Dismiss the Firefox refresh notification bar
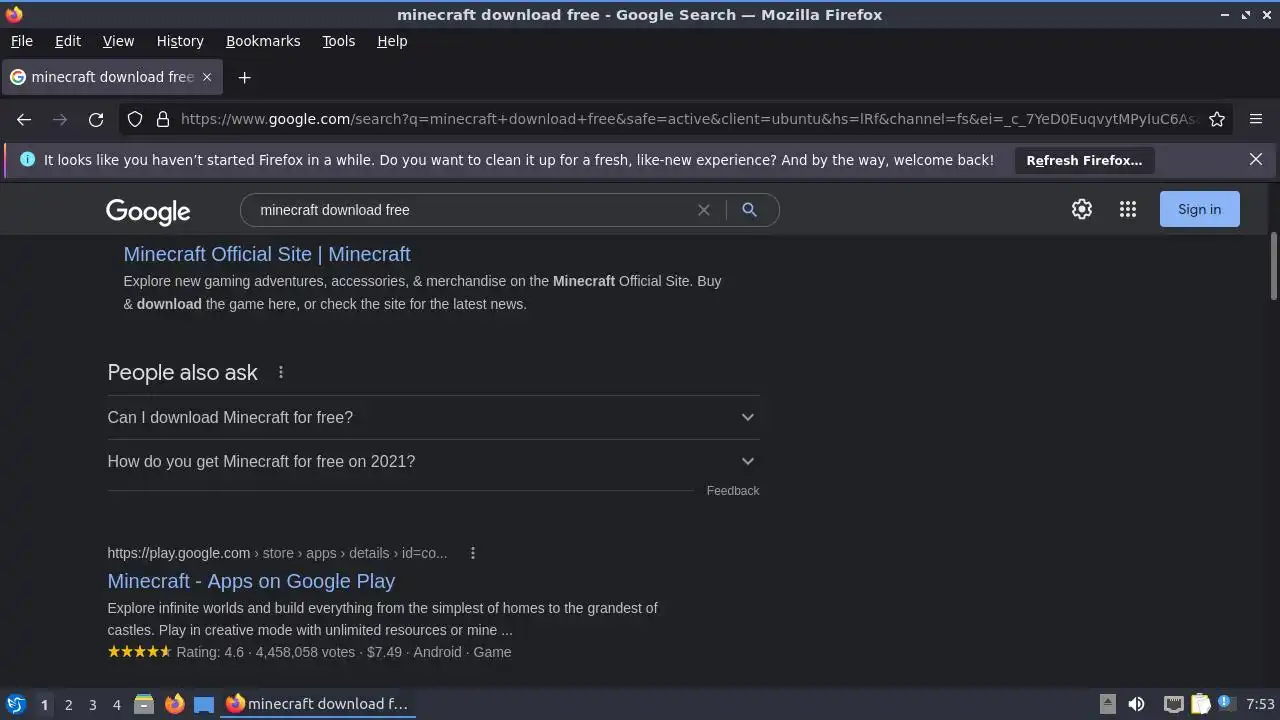This screenshot has height=720, width=1280. (1256, 159)
